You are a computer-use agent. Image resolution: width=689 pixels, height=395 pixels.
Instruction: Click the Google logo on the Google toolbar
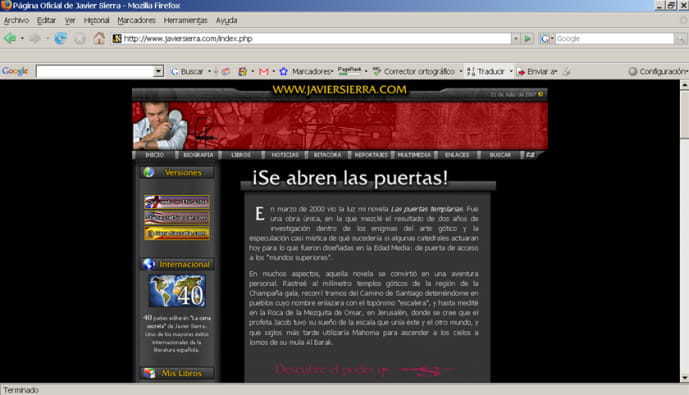click(x=15, y=71)
